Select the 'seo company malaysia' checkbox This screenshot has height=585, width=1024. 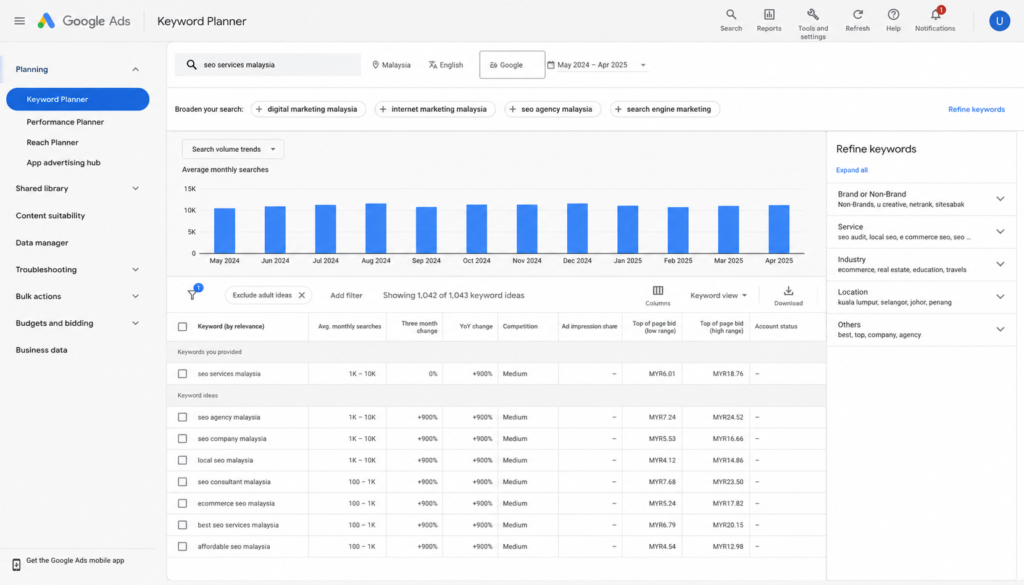click(x=182, y=439)
